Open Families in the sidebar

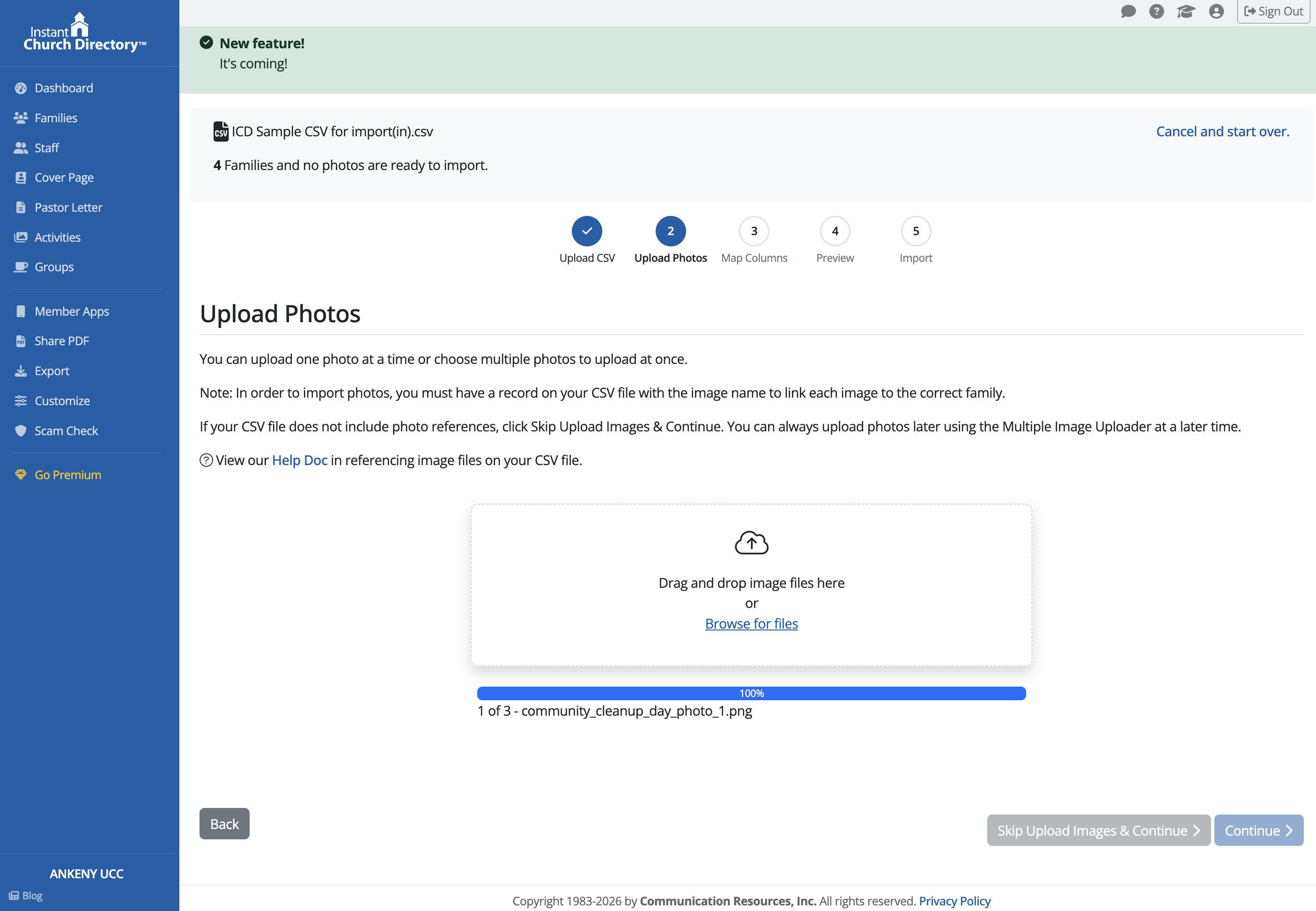click(x=55, y=118)
